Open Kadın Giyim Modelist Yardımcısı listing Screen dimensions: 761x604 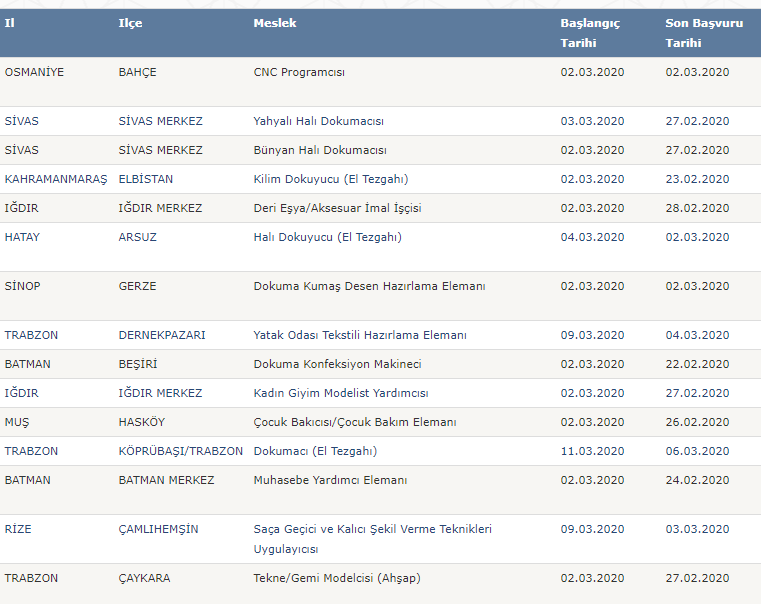341,393
